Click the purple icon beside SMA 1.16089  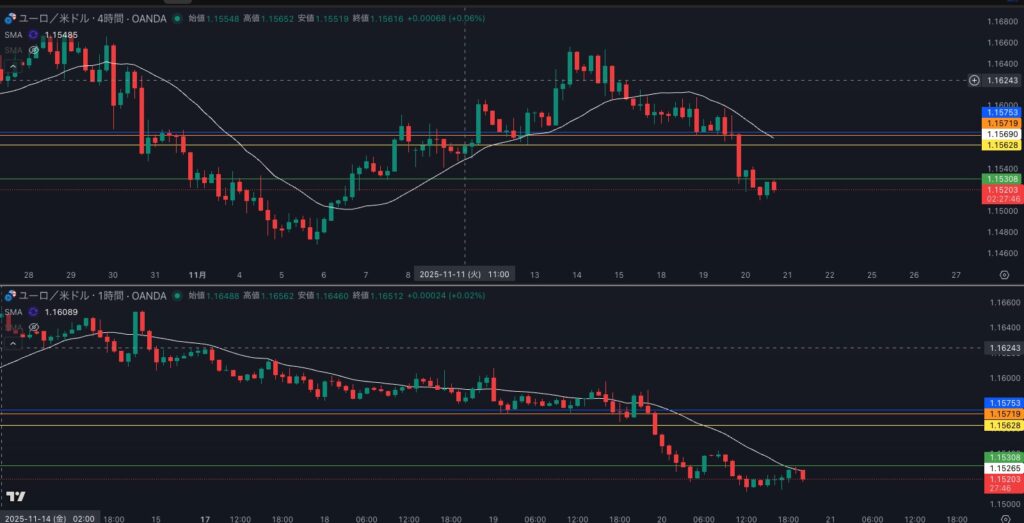point(34,312)
